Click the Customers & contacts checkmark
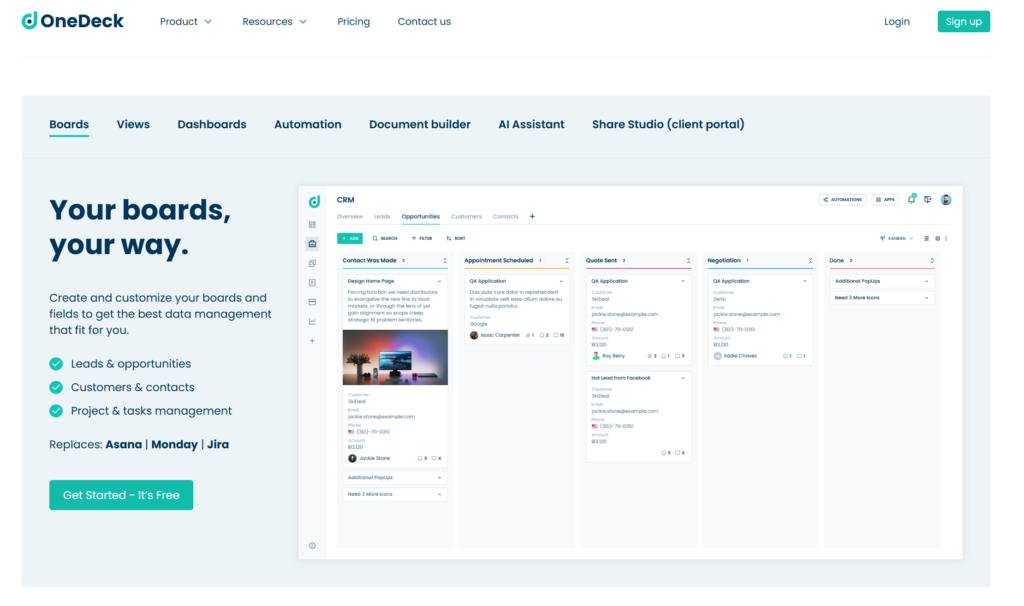This screenshot has width=1024, height=606. [56, 387]
